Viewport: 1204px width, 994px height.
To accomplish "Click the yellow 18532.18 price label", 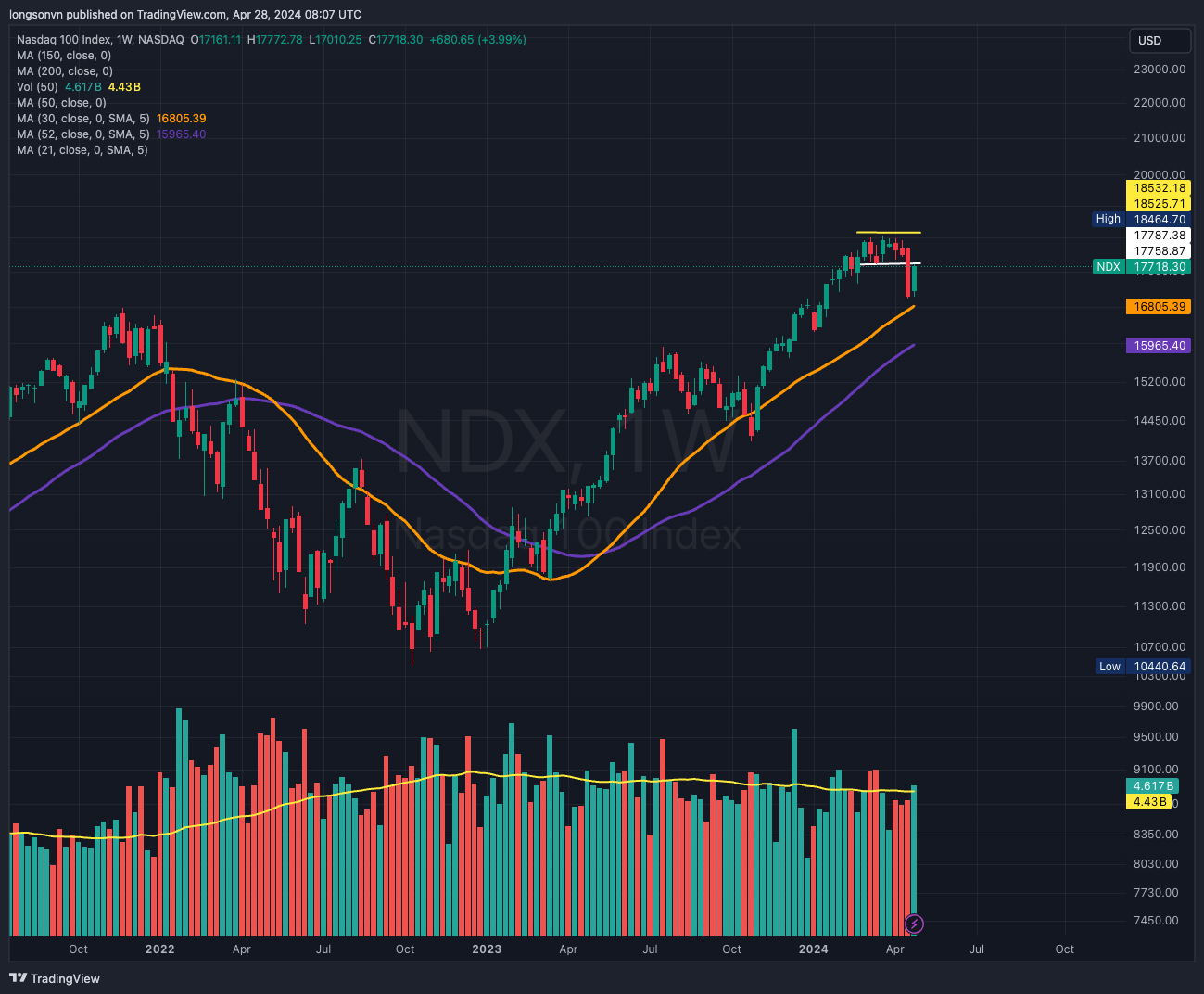I will point(1159,188).
